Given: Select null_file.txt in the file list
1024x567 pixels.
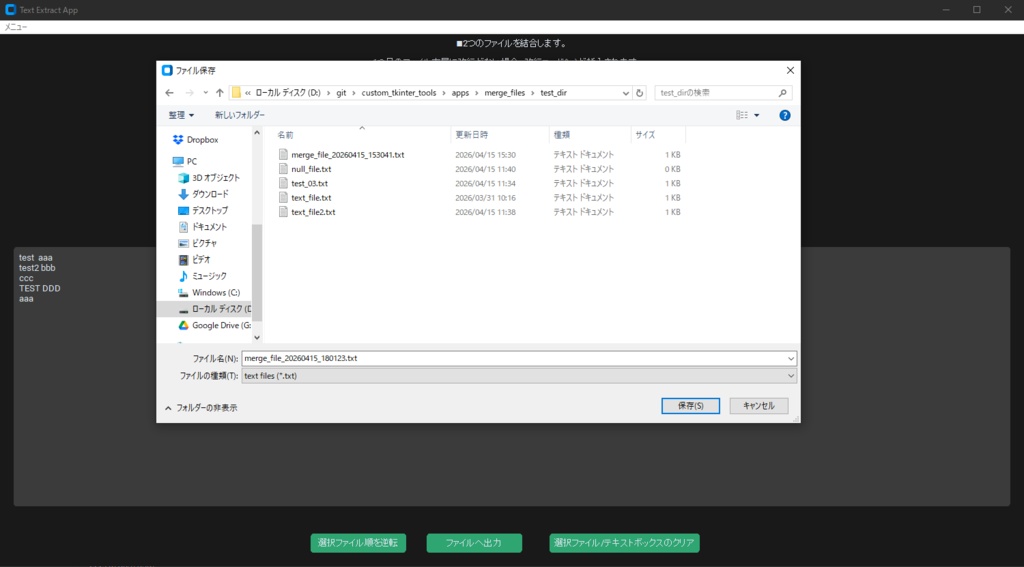Looking at the screenshot, I should point(311,169).
